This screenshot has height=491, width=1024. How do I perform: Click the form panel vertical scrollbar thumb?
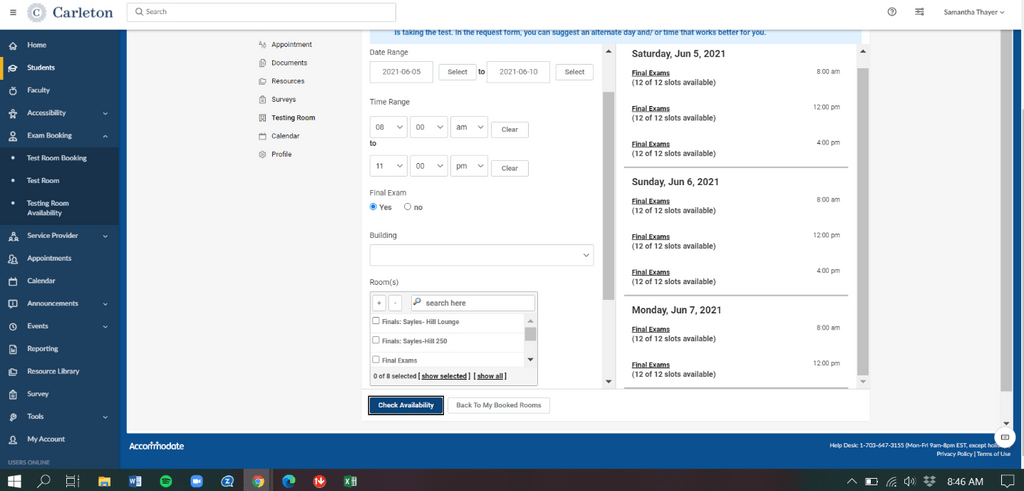pyautogui.click(x=609, y=195)
